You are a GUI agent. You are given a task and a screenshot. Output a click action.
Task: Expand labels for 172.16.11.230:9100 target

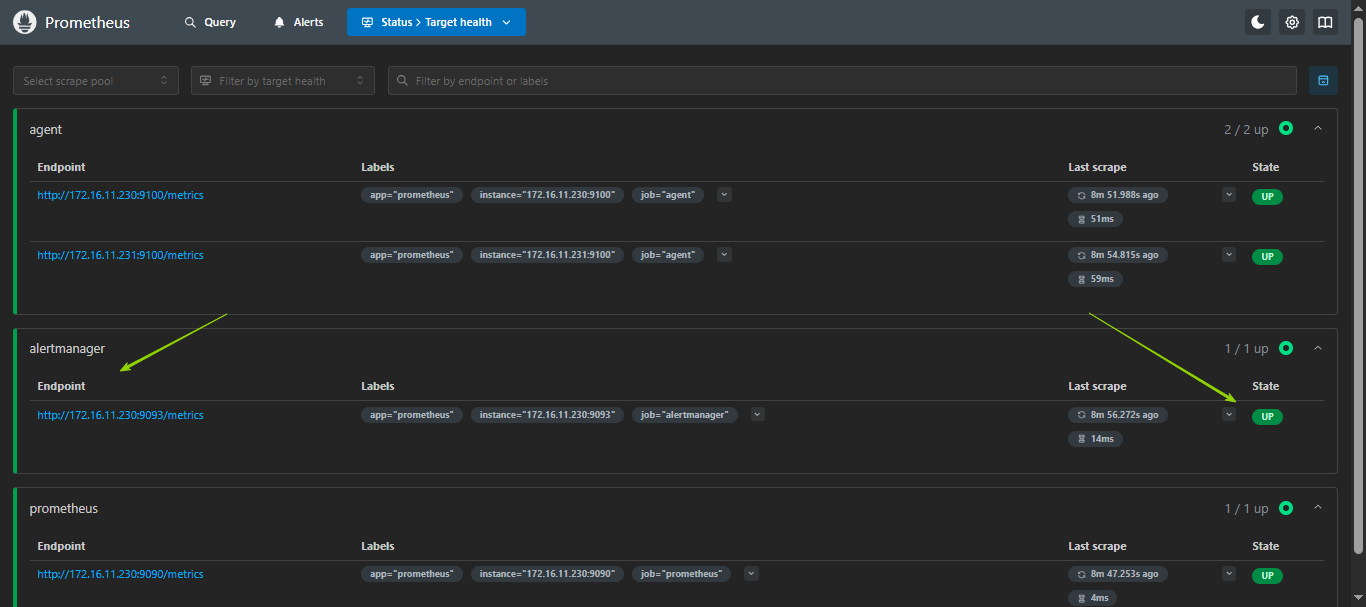(724, 194)
